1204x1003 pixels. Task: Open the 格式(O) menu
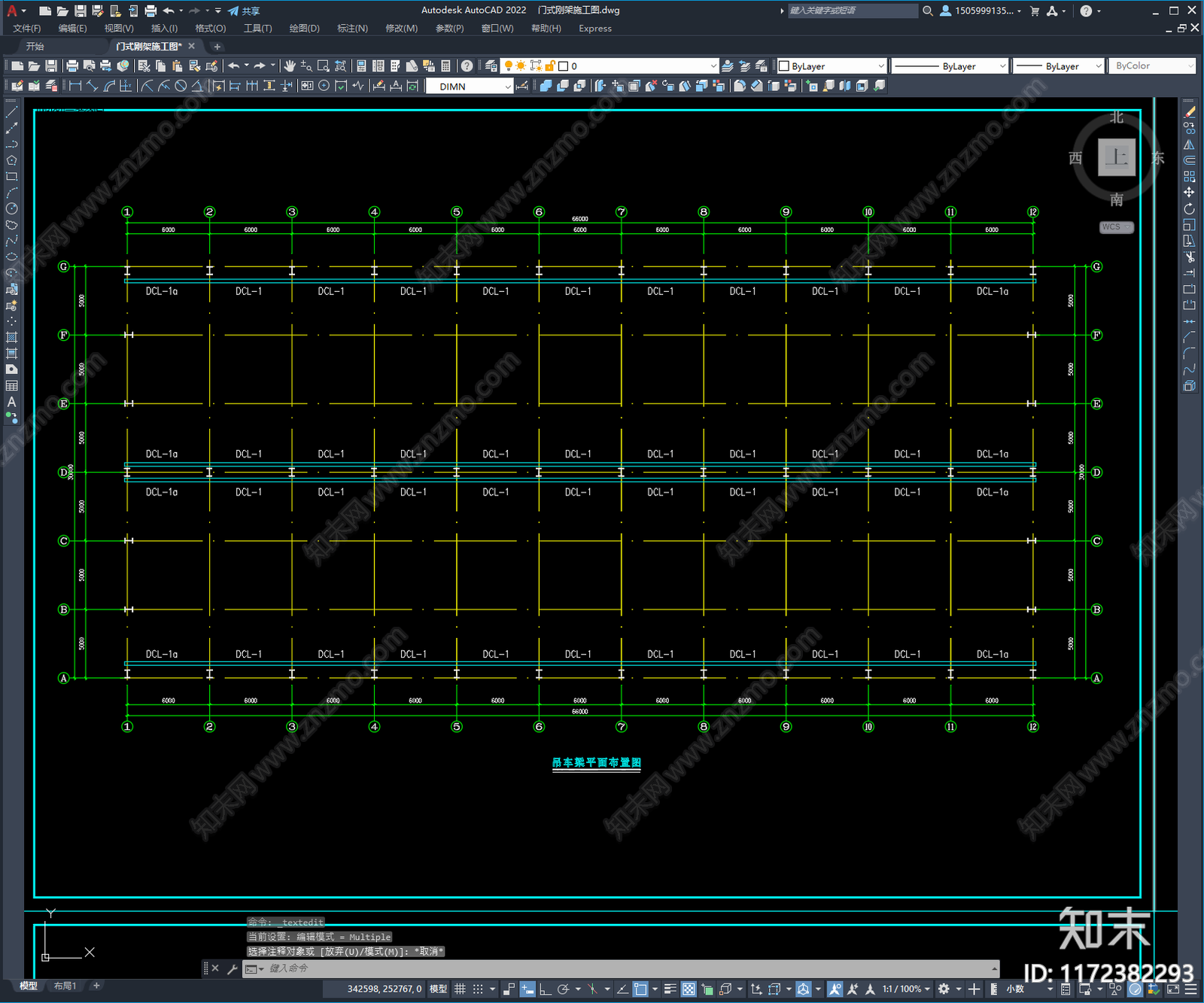[x=211, y=29]
